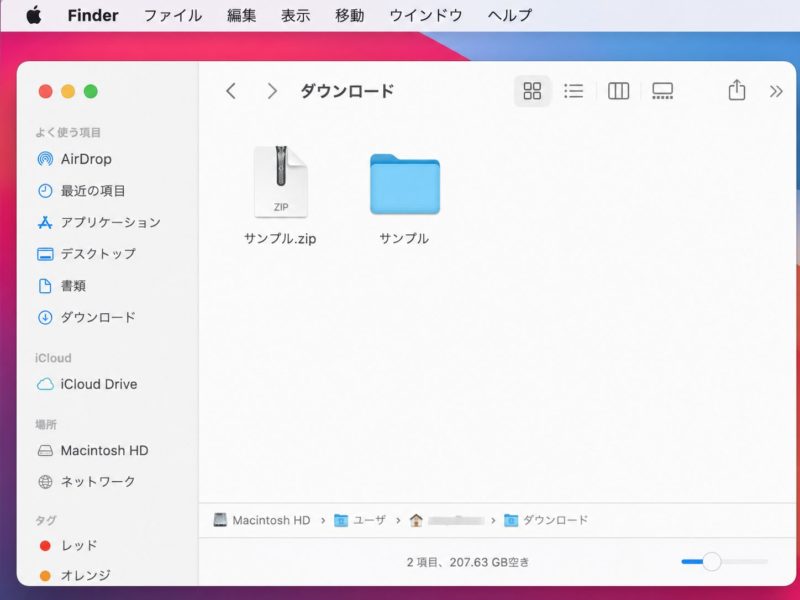The width and height of the screenshot is (800, 600).
Task: Open the Finder menu
Action: 93,15
